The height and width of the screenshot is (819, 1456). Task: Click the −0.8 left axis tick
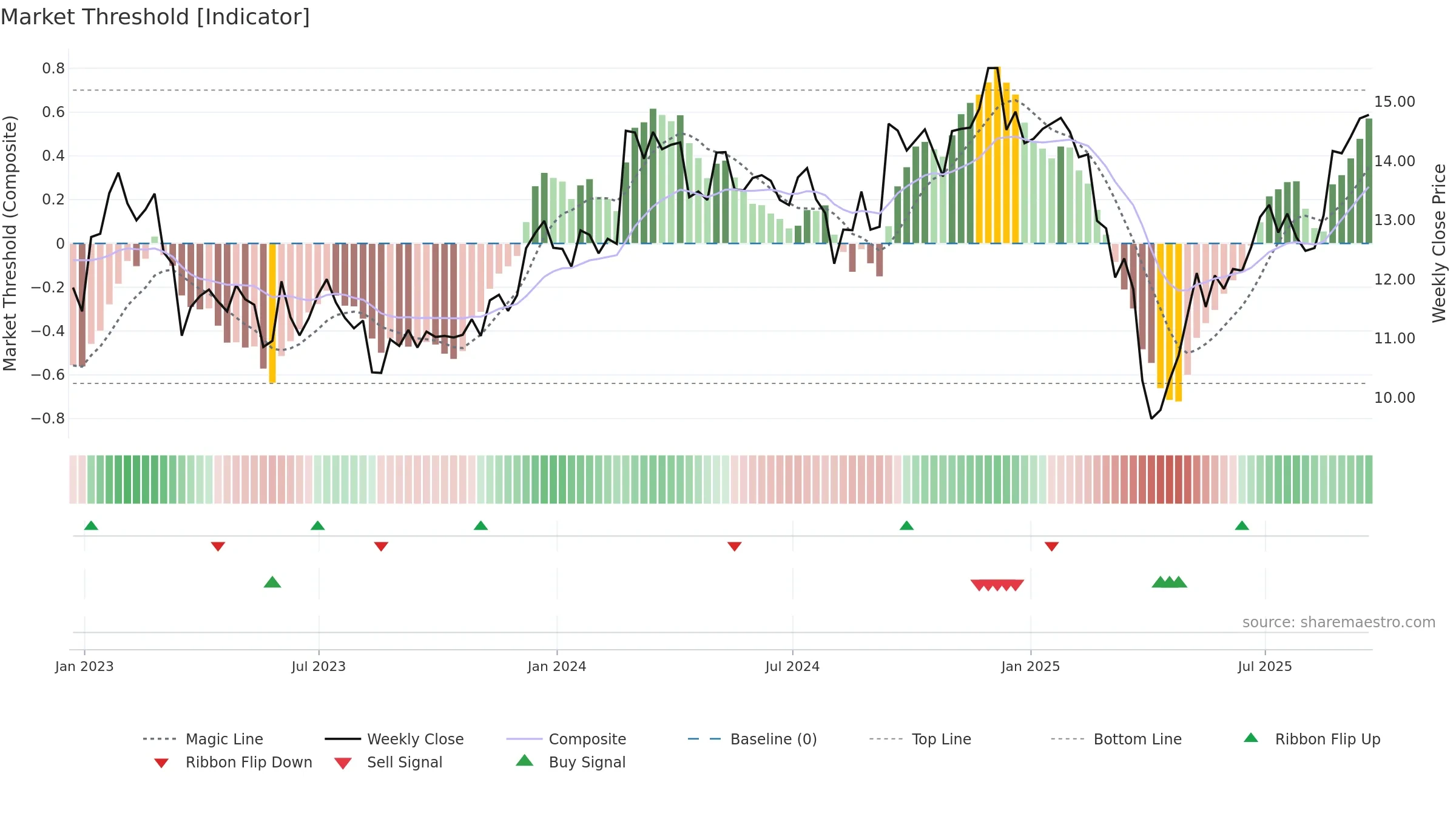[48, 418]
